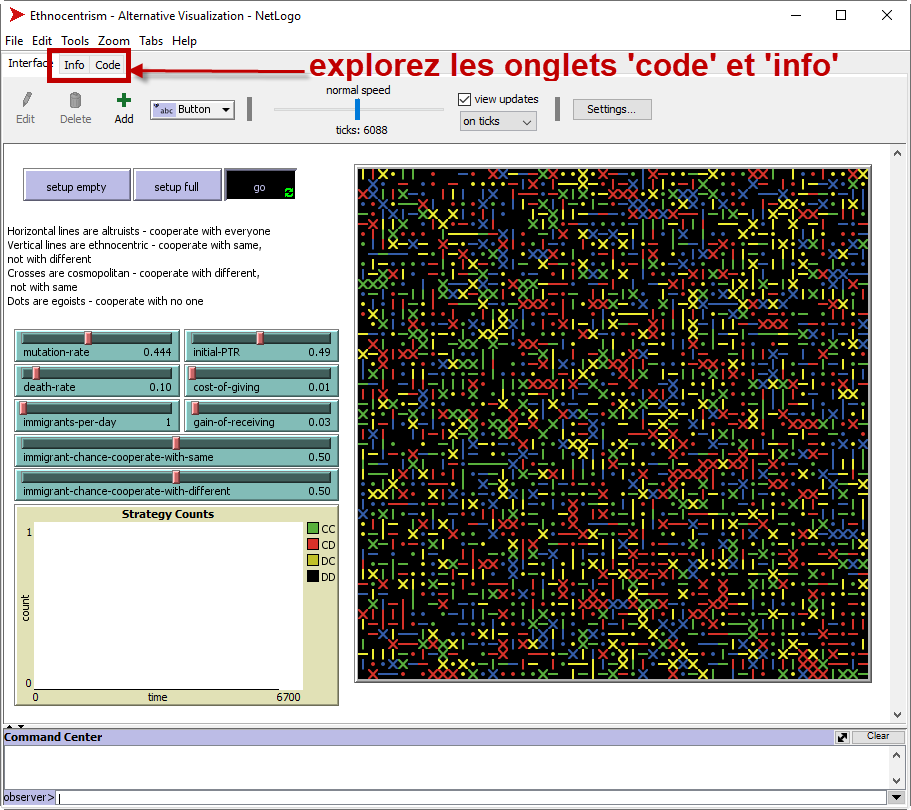Click the mutation-rate slider
Viewport: 911px width, 810px height.
point(97,345)
